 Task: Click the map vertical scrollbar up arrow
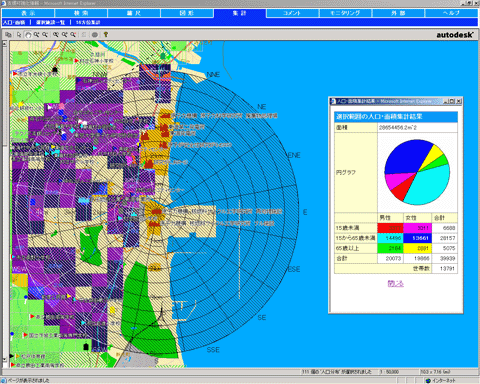(x=5, y=44)
